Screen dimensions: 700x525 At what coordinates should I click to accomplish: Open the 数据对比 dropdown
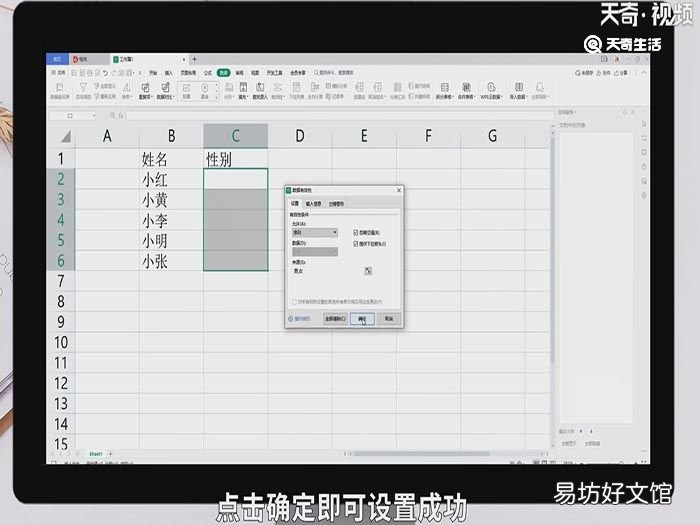(165, 91)
